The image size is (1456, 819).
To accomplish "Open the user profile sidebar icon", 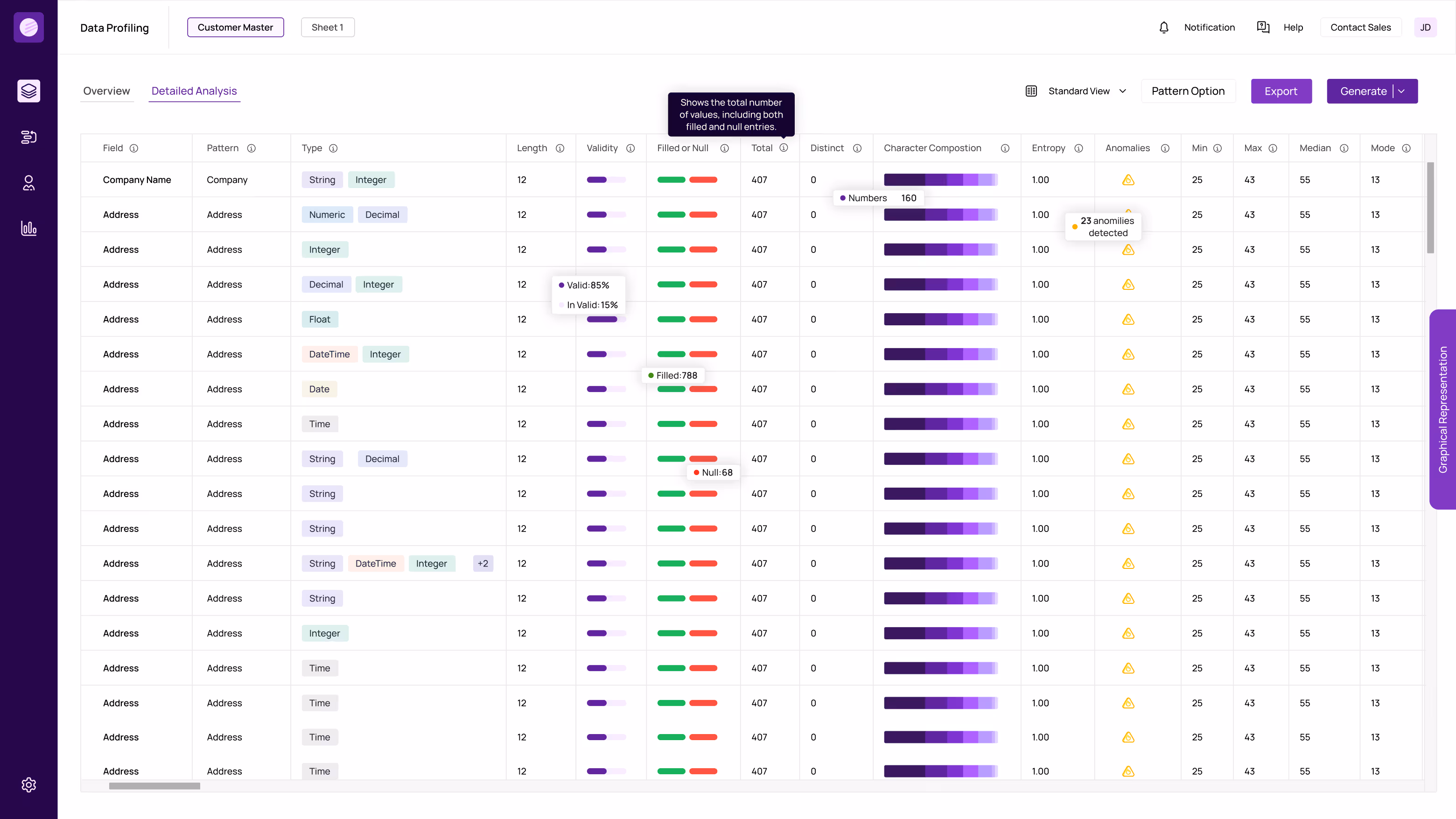I will point(29,182).
